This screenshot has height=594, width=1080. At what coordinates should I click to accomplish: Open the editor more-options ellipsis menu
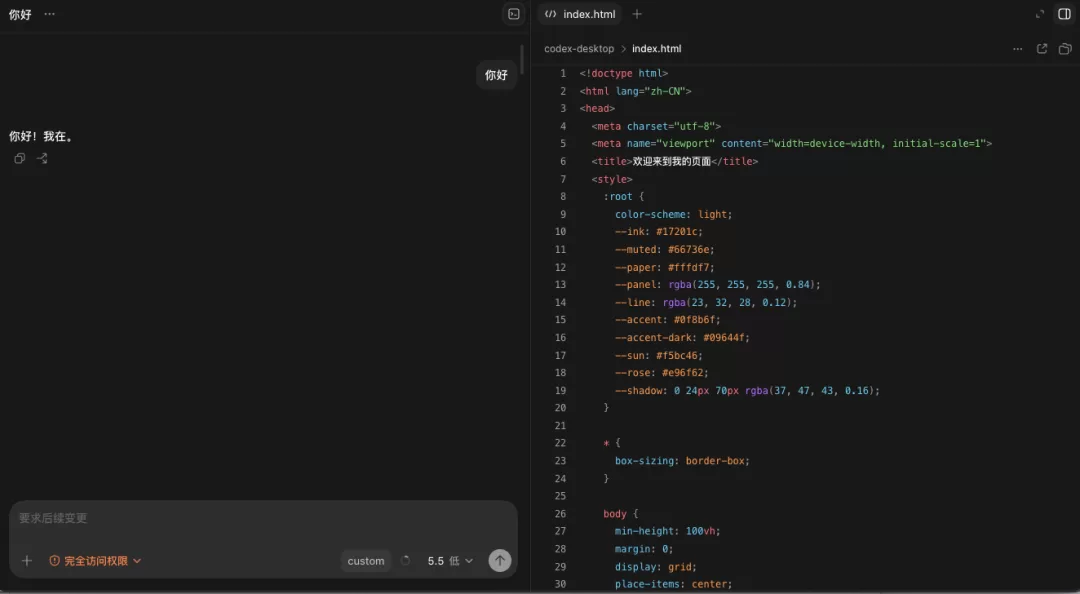(x=1017, y=49)
